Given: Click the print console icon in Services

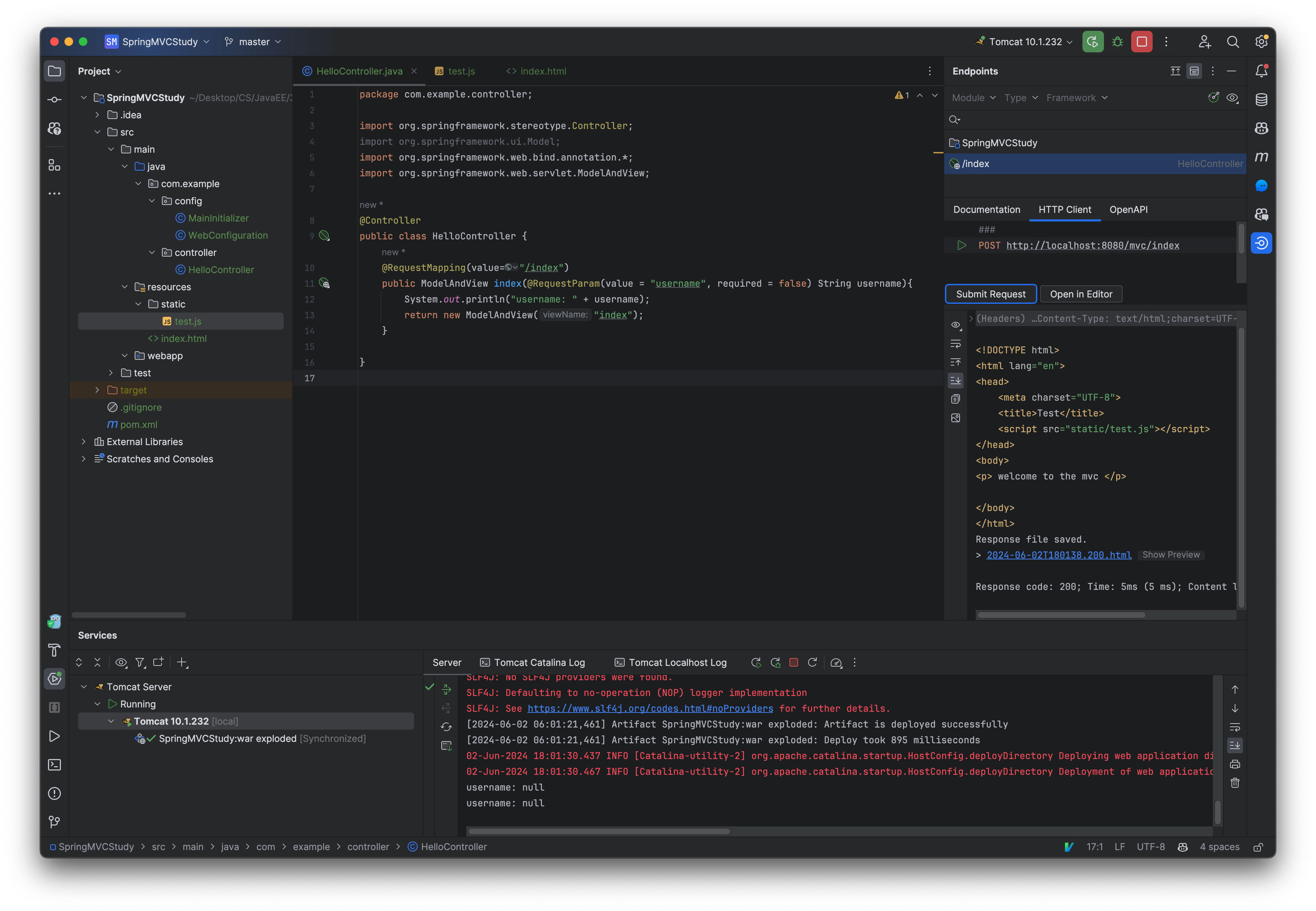Looking at the screenshot, I should tap(1234, 764).
